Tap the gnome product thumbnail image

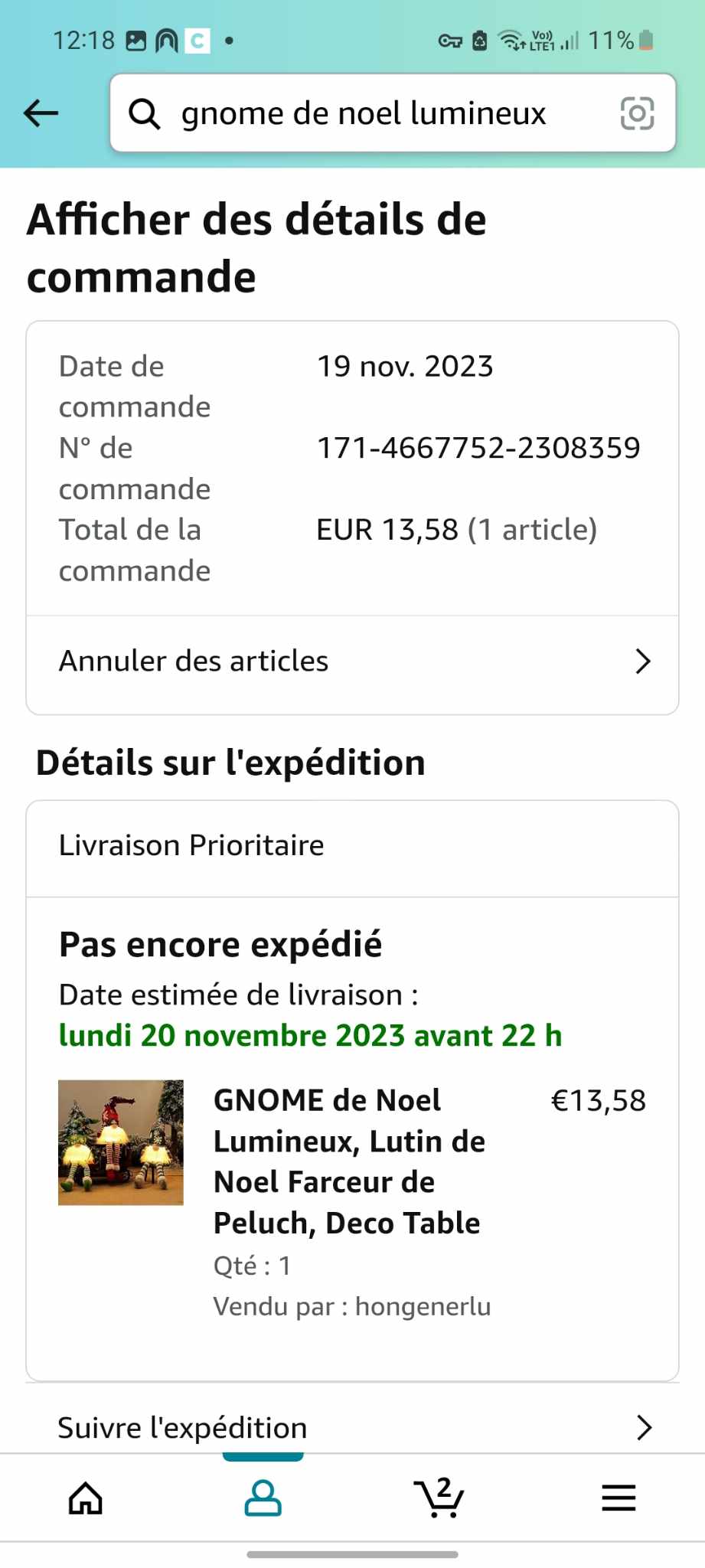[121, 1142]
